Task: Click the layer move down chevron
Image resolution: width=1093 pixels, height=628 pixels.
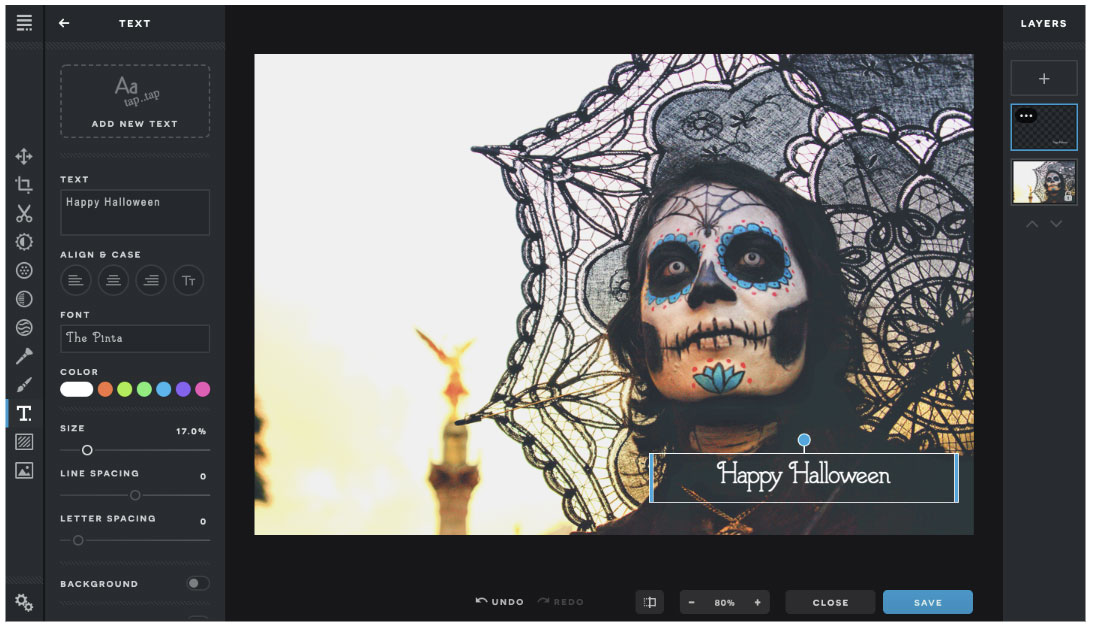Action: [1056, 224]
